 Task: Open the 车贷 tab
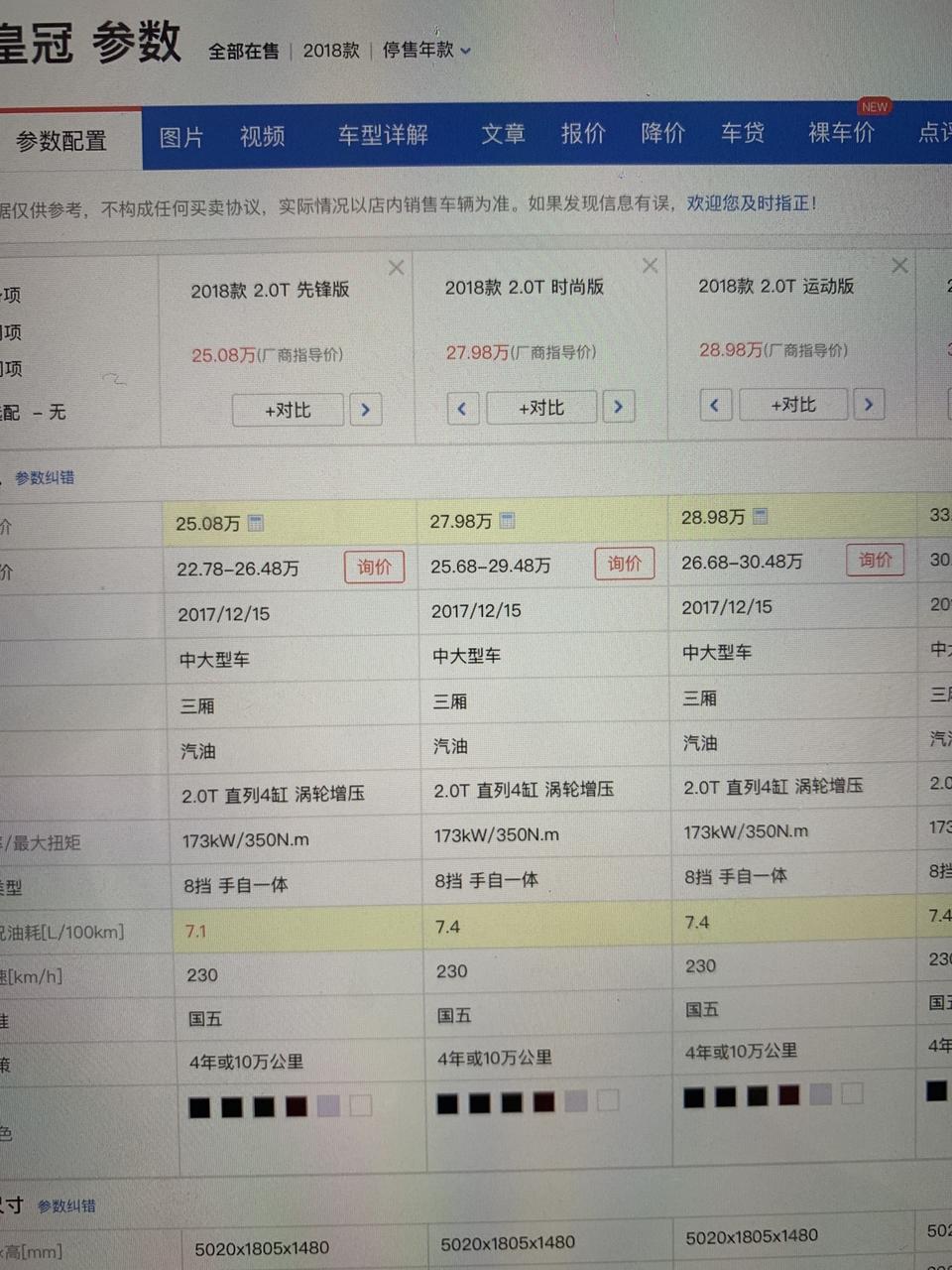click(743, 132)
